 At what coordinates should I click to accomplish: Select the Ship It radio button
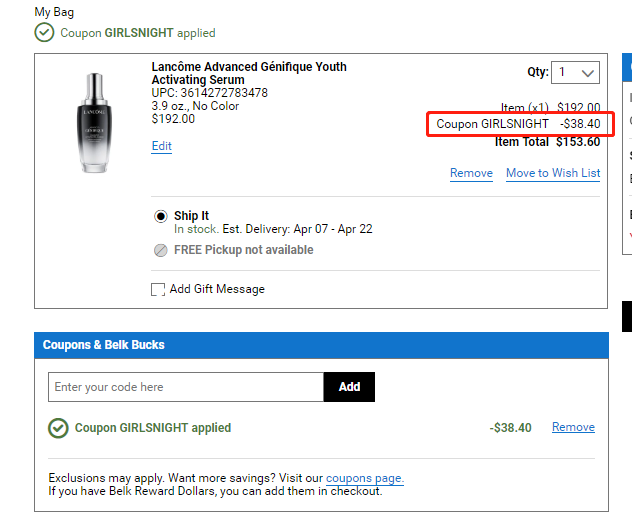(161, 216)
